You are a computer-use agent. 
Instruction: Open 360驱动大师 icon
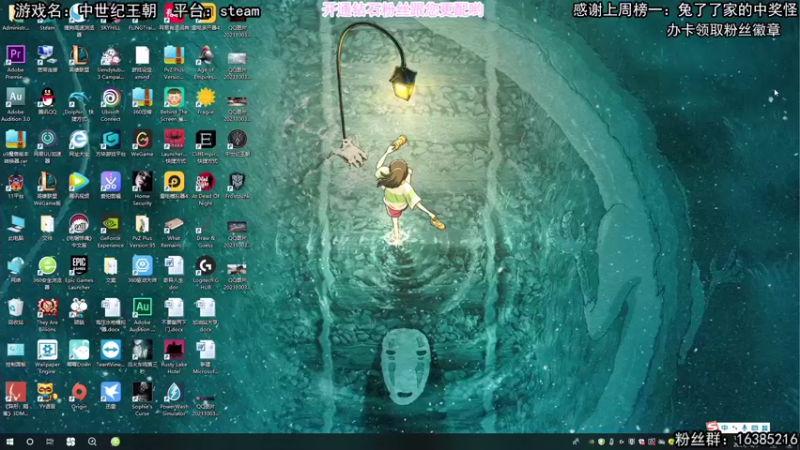(x=142, y=266)
